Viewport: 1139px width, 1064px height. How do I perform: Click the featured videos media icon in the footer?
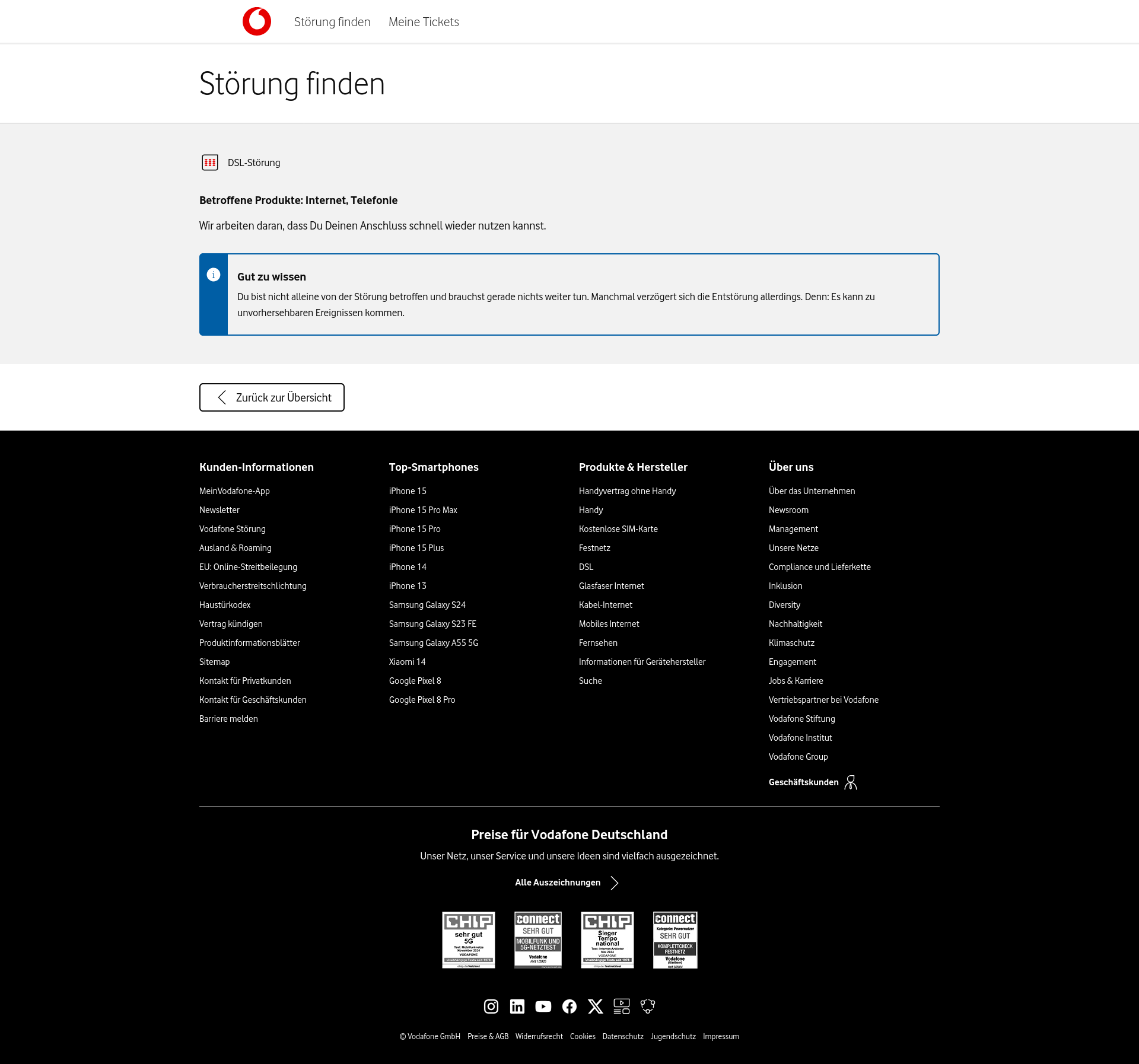pos(622,1006)
